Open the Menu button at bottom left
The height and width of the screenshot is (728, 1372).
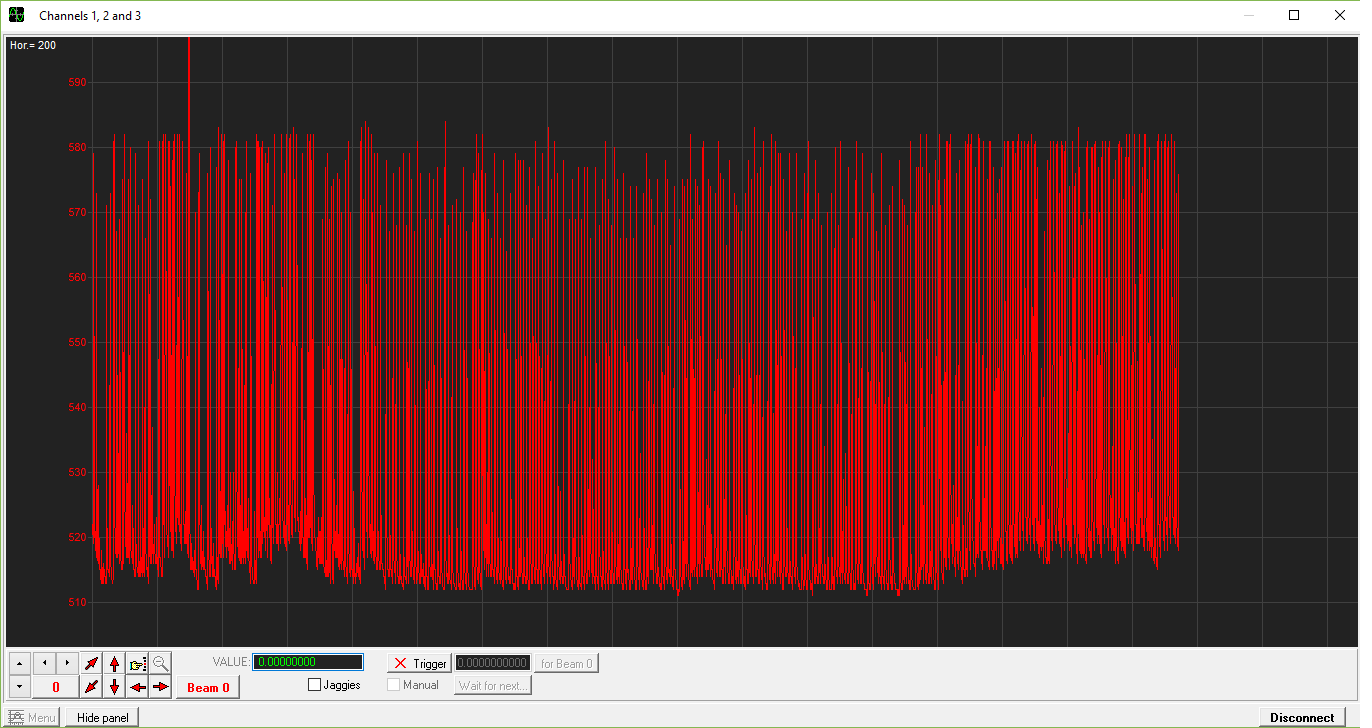coord(32,717)
